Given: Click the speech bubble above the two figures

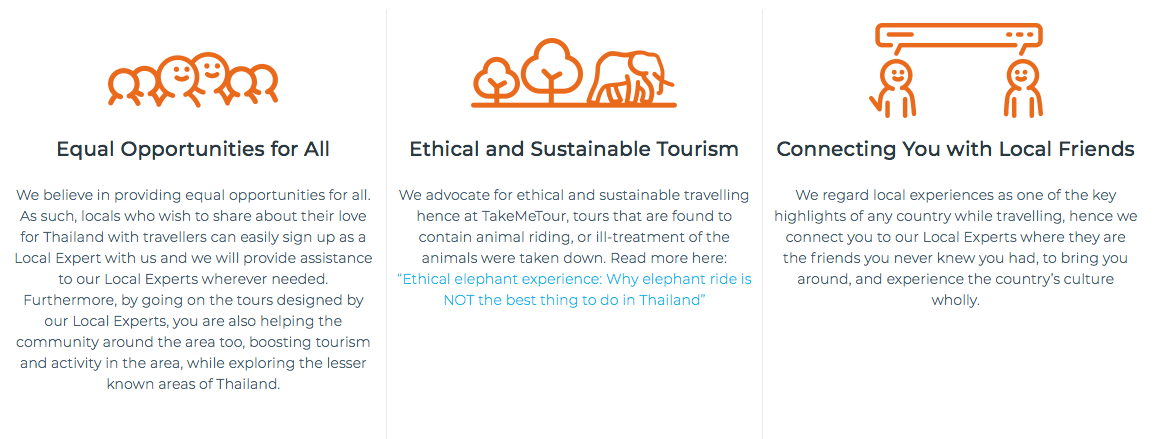Looking at the screenshot, I should pos(958,37).
